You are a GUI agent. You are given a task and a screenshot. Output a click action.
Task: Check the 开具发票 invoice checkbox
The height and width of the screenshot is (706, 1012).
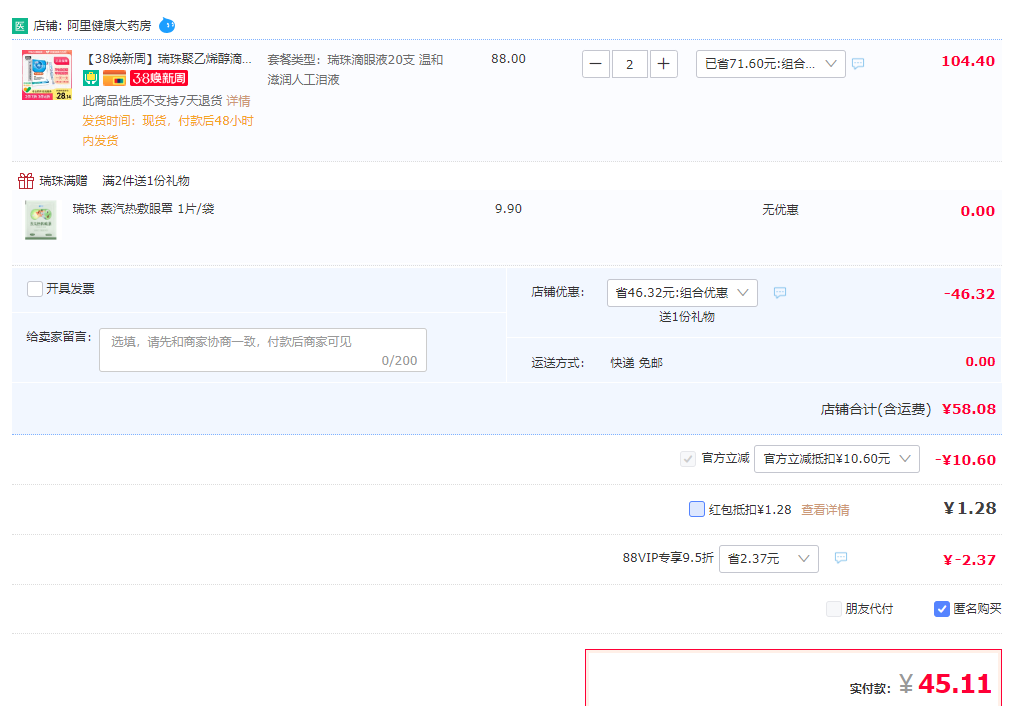pos(35,288)
